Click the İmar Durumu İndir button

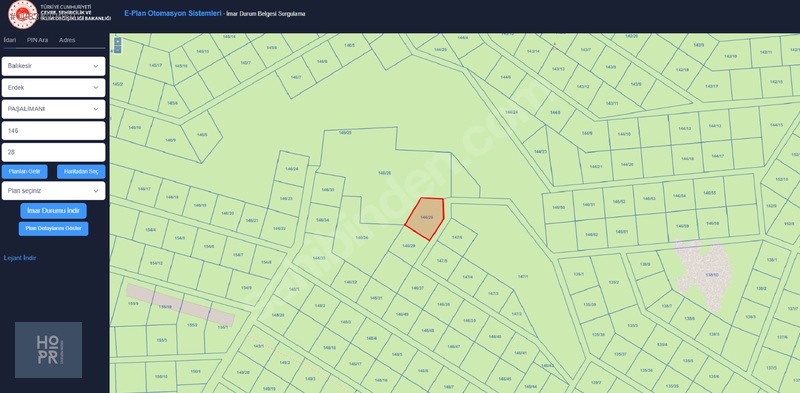coord(54,210)
